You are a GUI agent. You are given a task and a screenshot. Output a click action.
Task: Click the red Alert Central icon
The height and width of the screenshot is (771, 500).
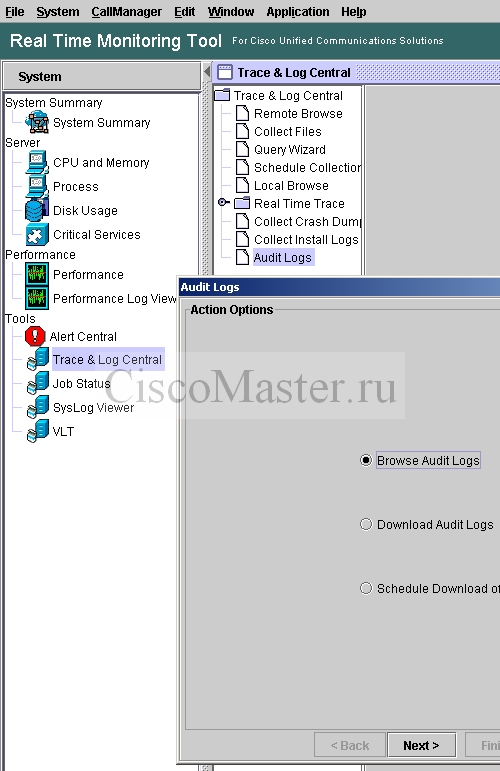(x=35, y=336)
